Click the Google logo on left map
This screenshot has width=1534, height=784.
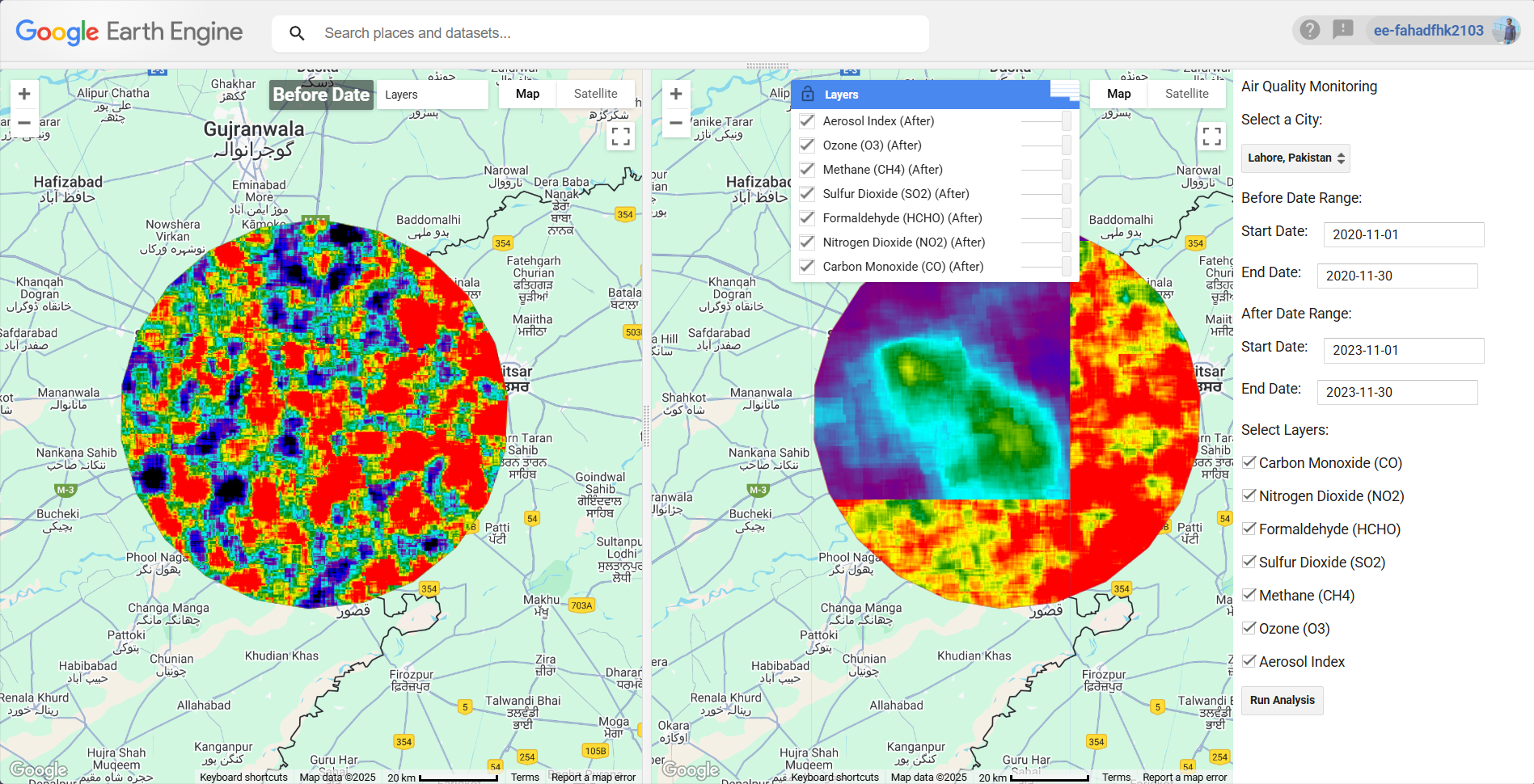tap(38, 769)
